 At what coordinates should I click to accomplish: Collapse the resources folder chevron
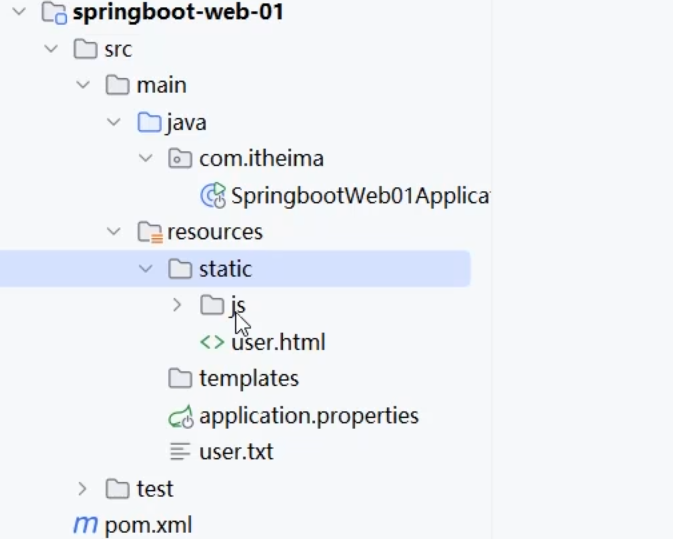click(114, 232)
